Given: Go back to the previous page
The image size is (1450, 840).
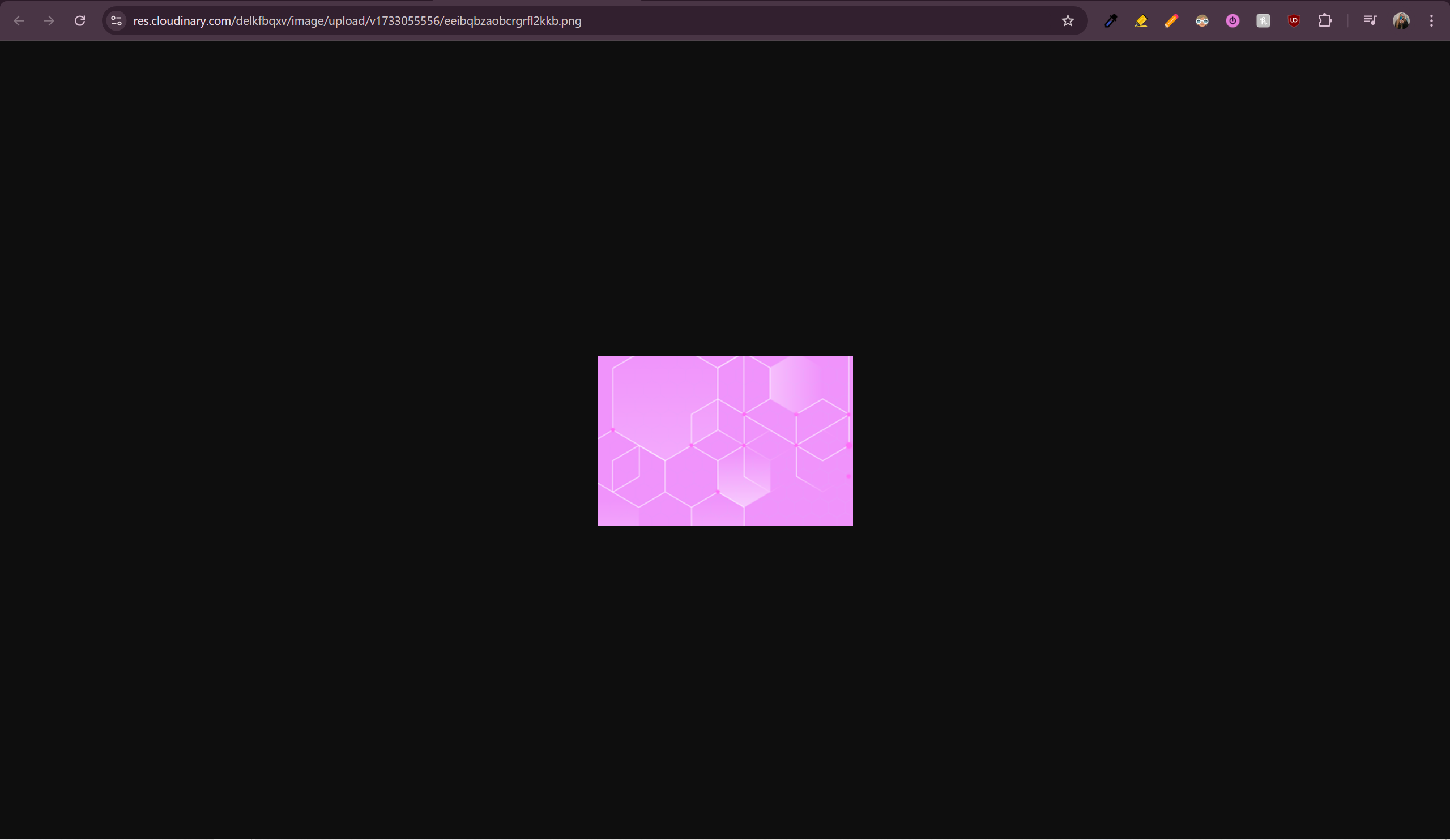Looking at the screenshot, I should [19, 21].
